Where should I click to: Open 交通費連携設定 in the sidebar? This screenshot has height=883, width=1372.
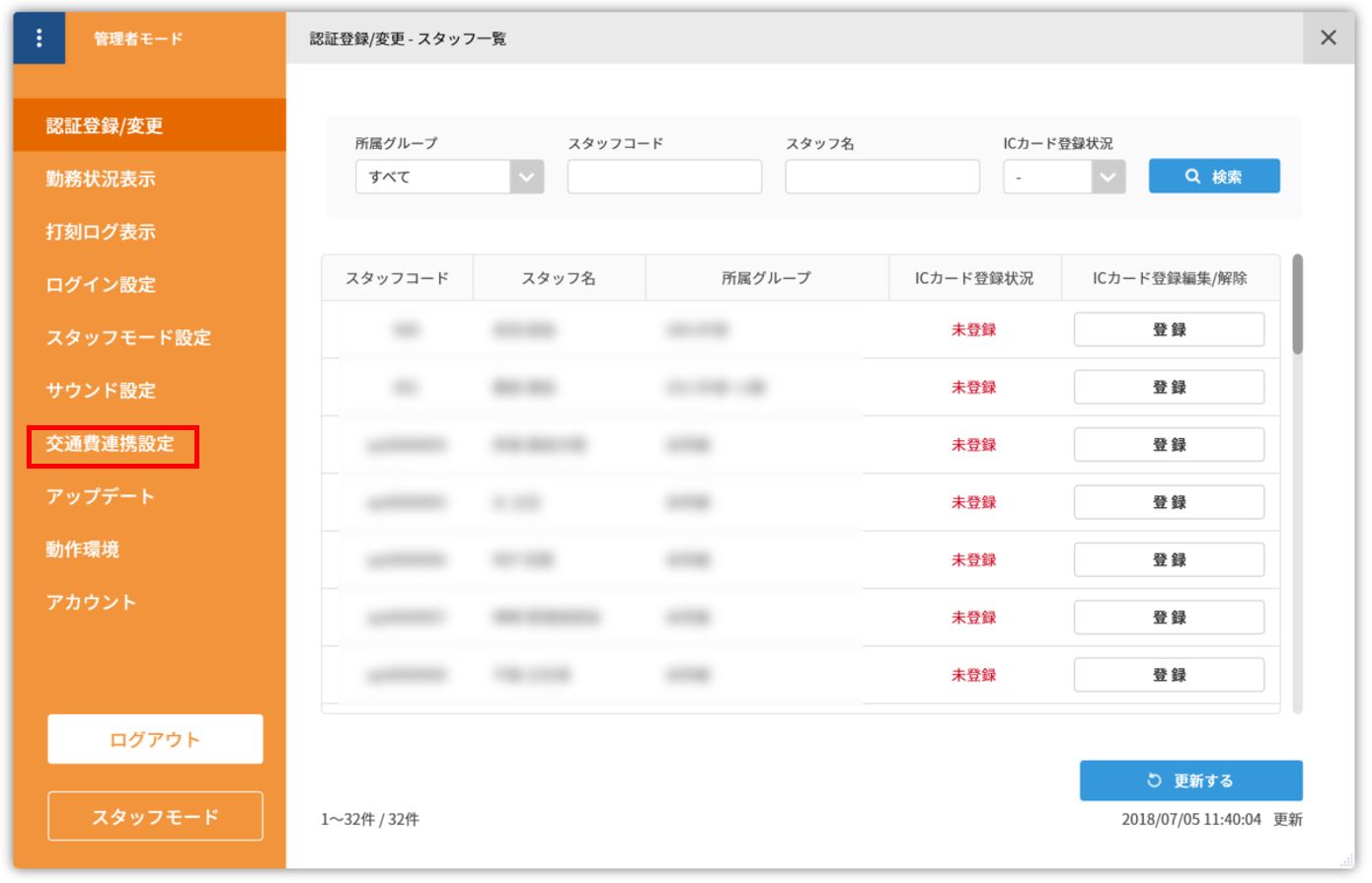(111, 445)
